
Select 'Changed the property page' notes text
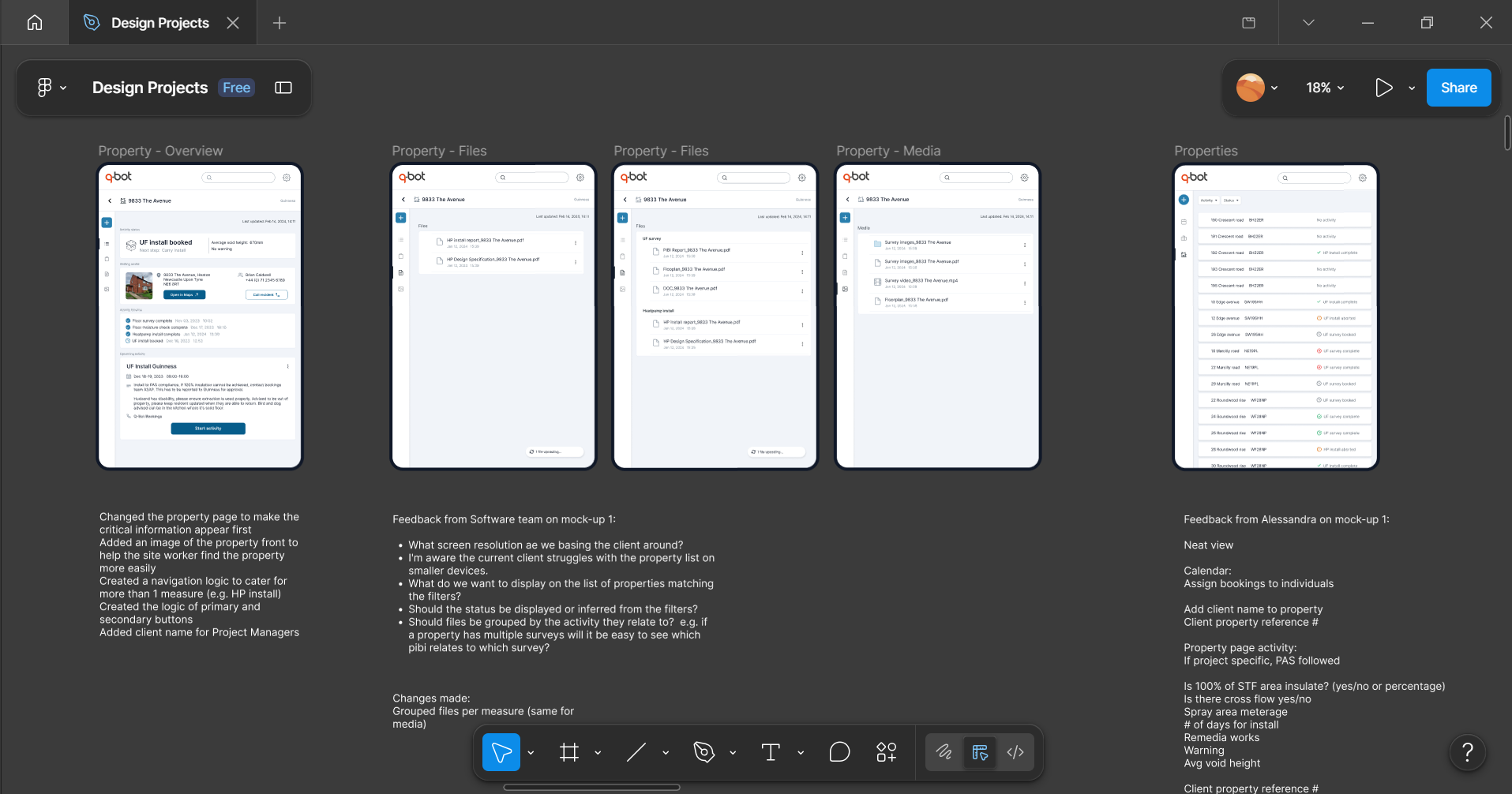tap(199, 575)
